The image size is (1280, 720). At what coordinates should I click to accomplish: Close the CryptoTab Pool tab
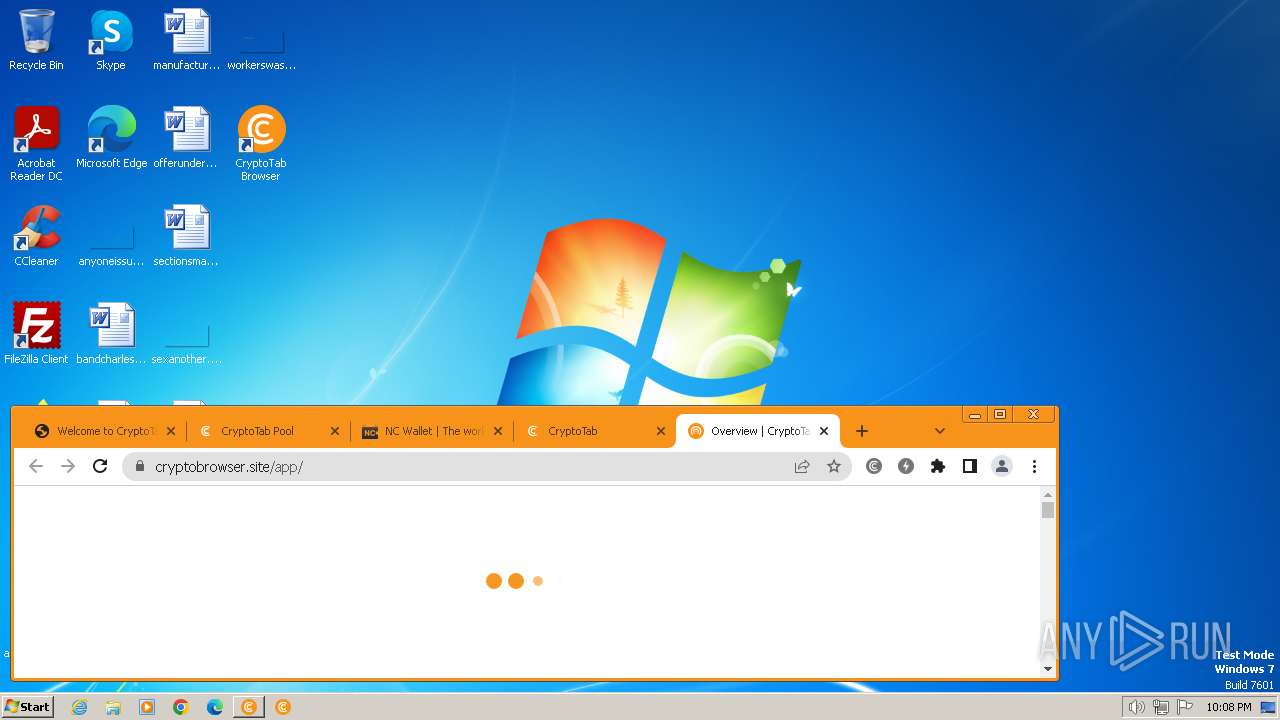coord(335,431)
